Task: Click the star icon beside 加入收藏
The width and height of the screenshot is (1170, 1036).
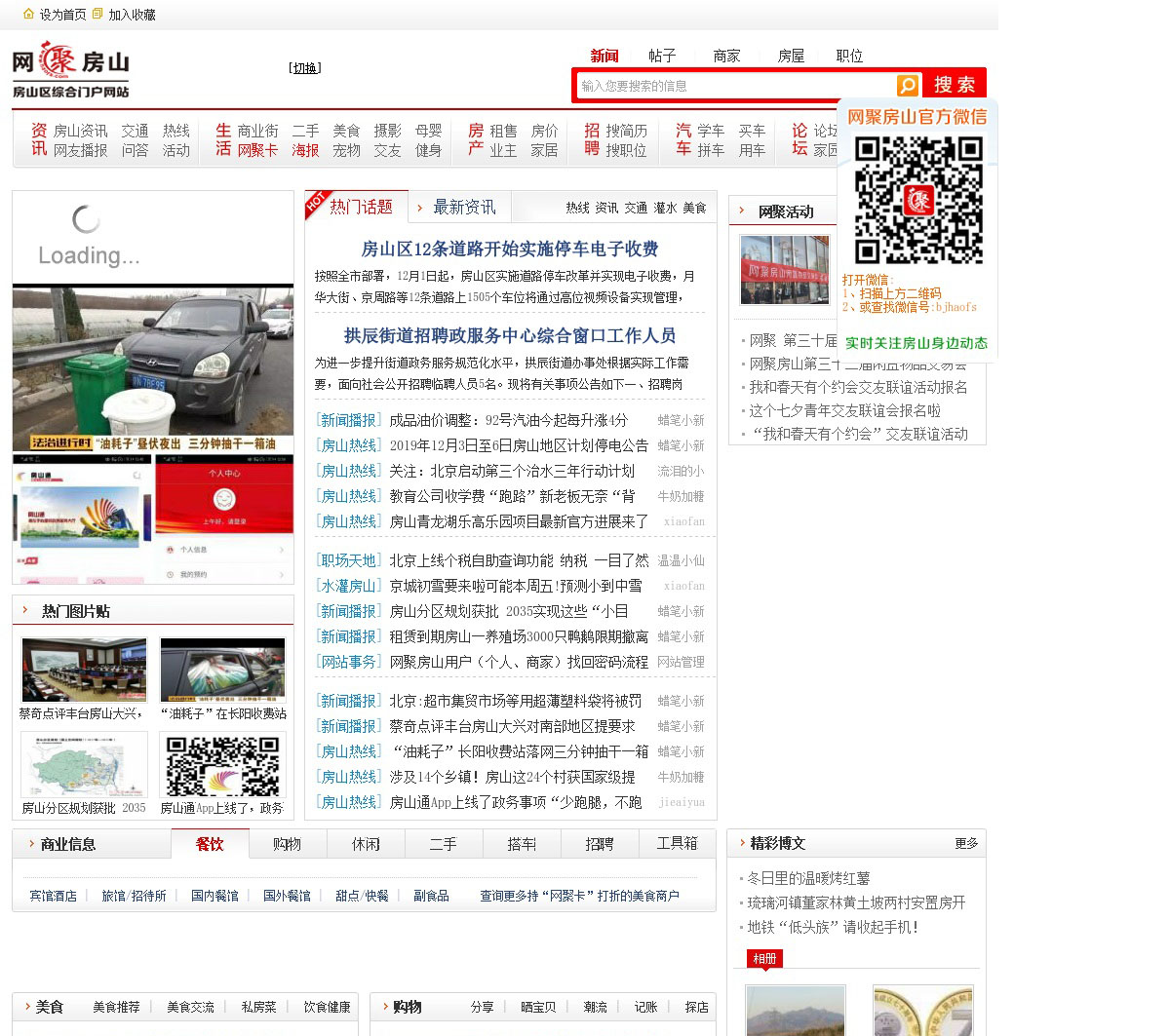Action: [x=98, y=15]
